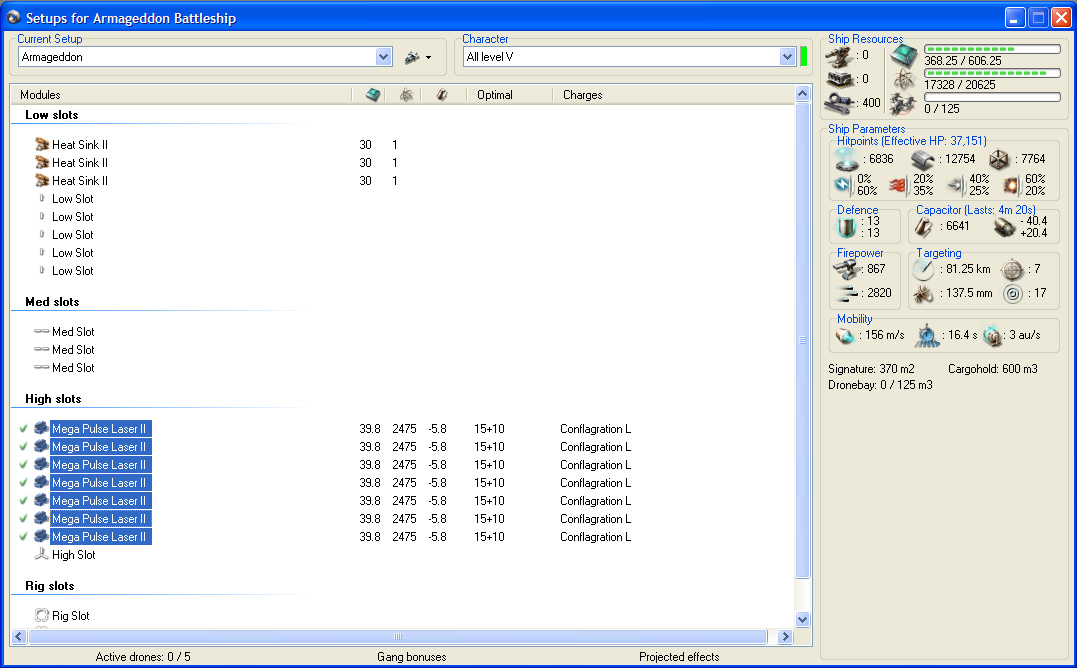This screenshot has width=1077, height=668.
Task: Toggle the second Mega Pulse Laser II checkmark
Action: pos(23,446)
